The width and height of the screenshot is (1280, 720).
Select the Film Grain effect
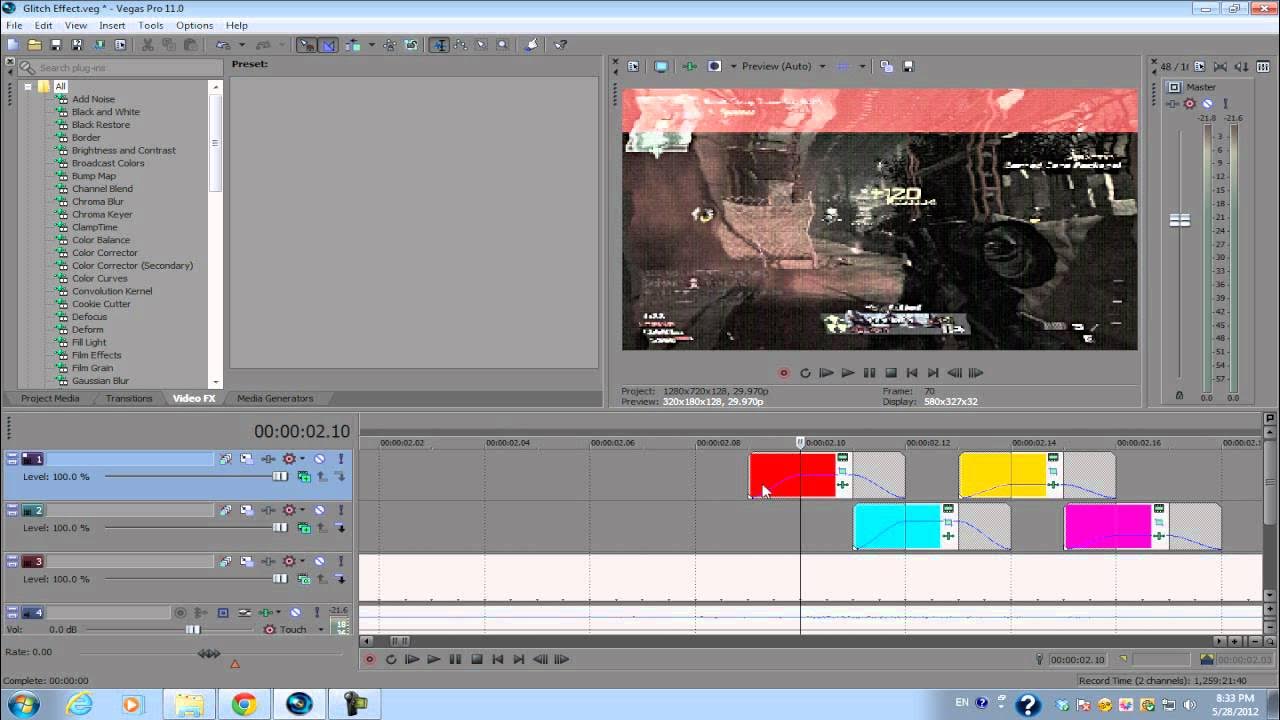92,368
